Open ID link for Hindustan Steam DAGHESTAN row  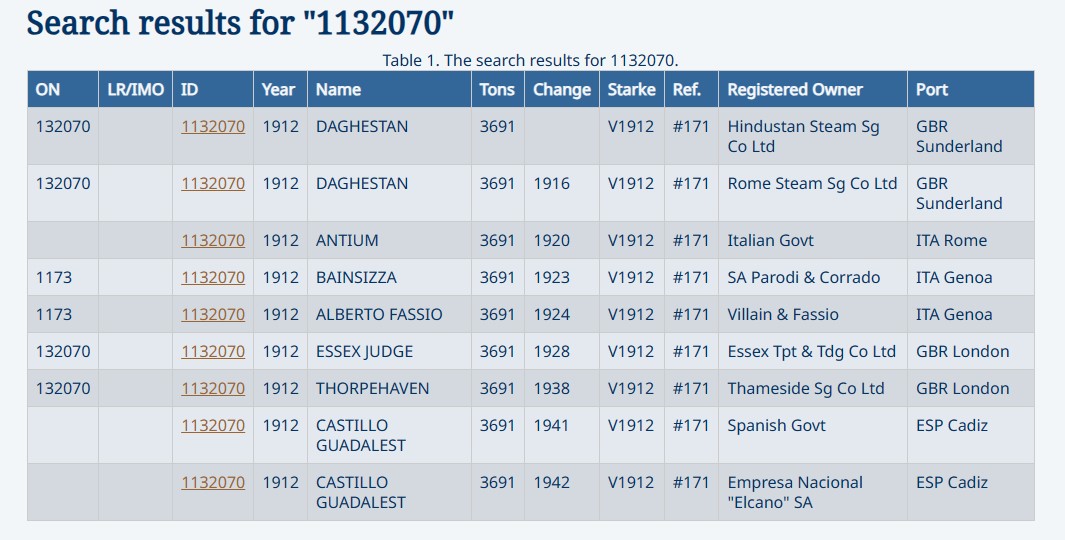(x=212, y=127)
